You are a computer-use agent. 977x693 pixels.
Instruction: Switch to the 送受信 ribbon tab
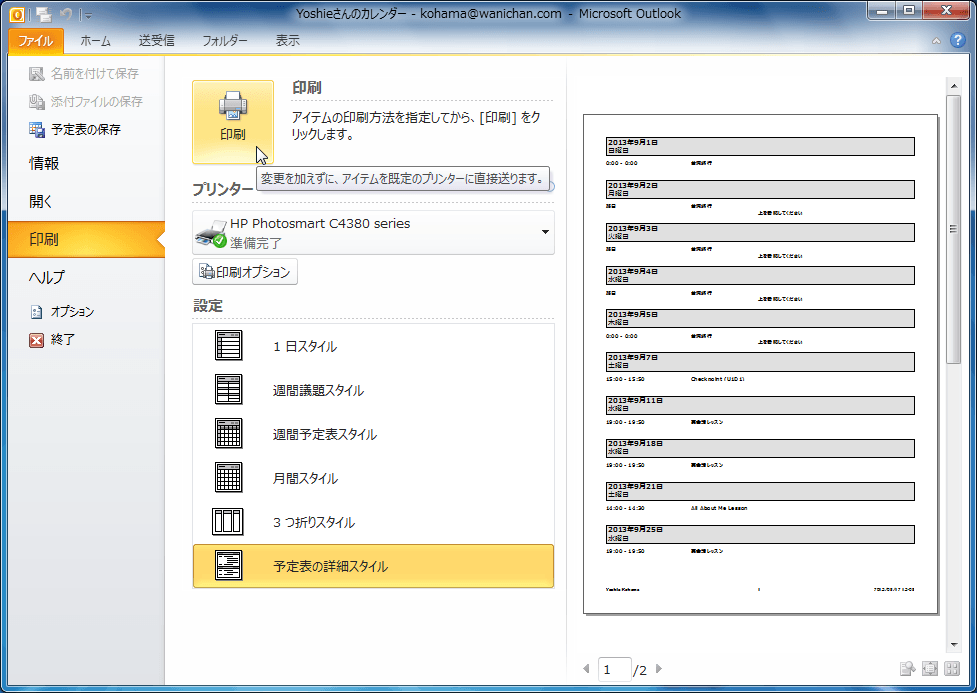(156, 41)
